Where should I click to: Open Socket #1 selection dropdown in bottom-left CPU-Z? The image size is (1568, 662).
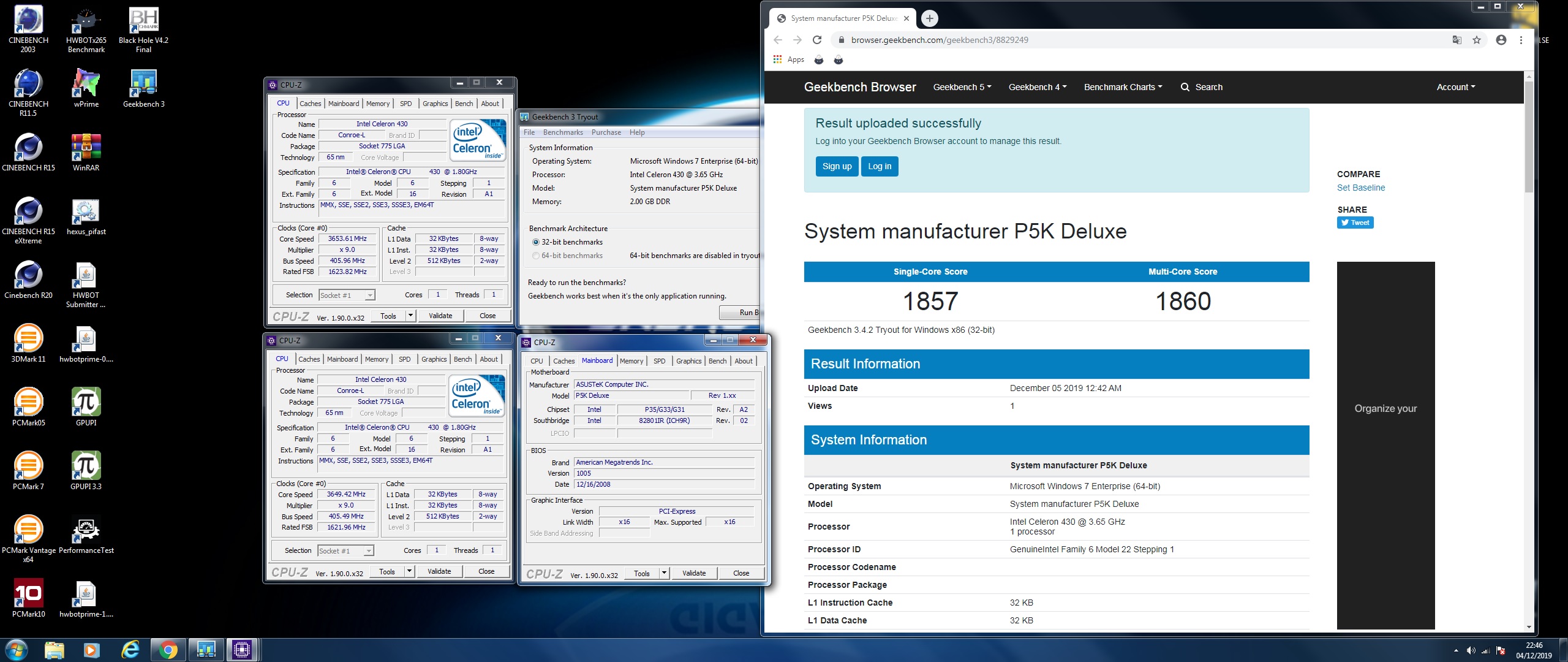tap(346, 551)
